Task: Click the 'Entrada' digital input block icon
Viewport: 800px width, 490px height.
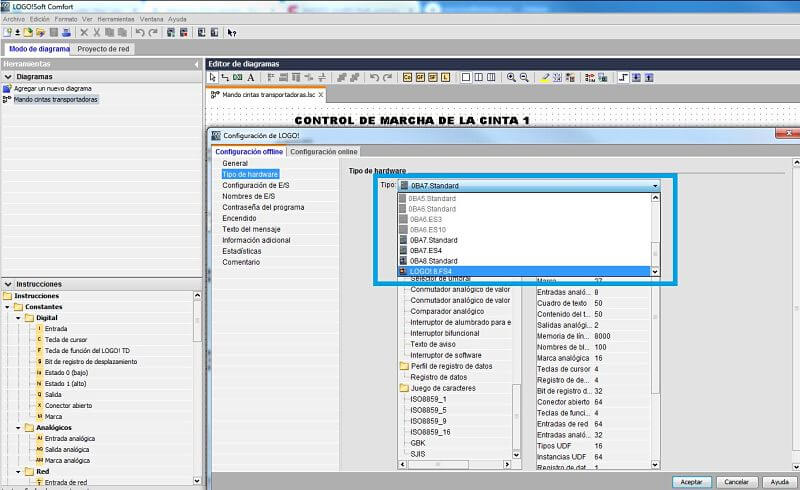Action: (x=39, y=328)
